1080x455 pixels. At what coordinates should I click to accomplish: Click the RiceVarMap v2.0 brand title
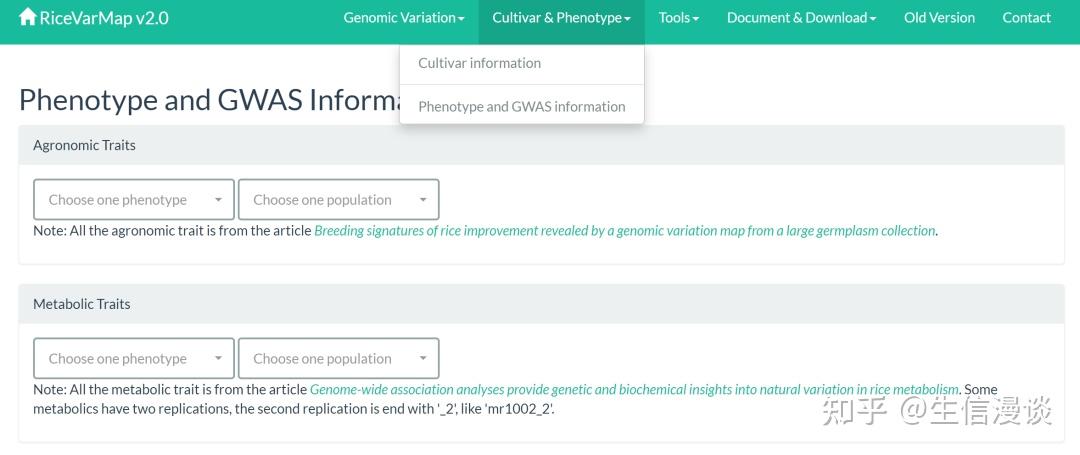(x=104, y=18)
